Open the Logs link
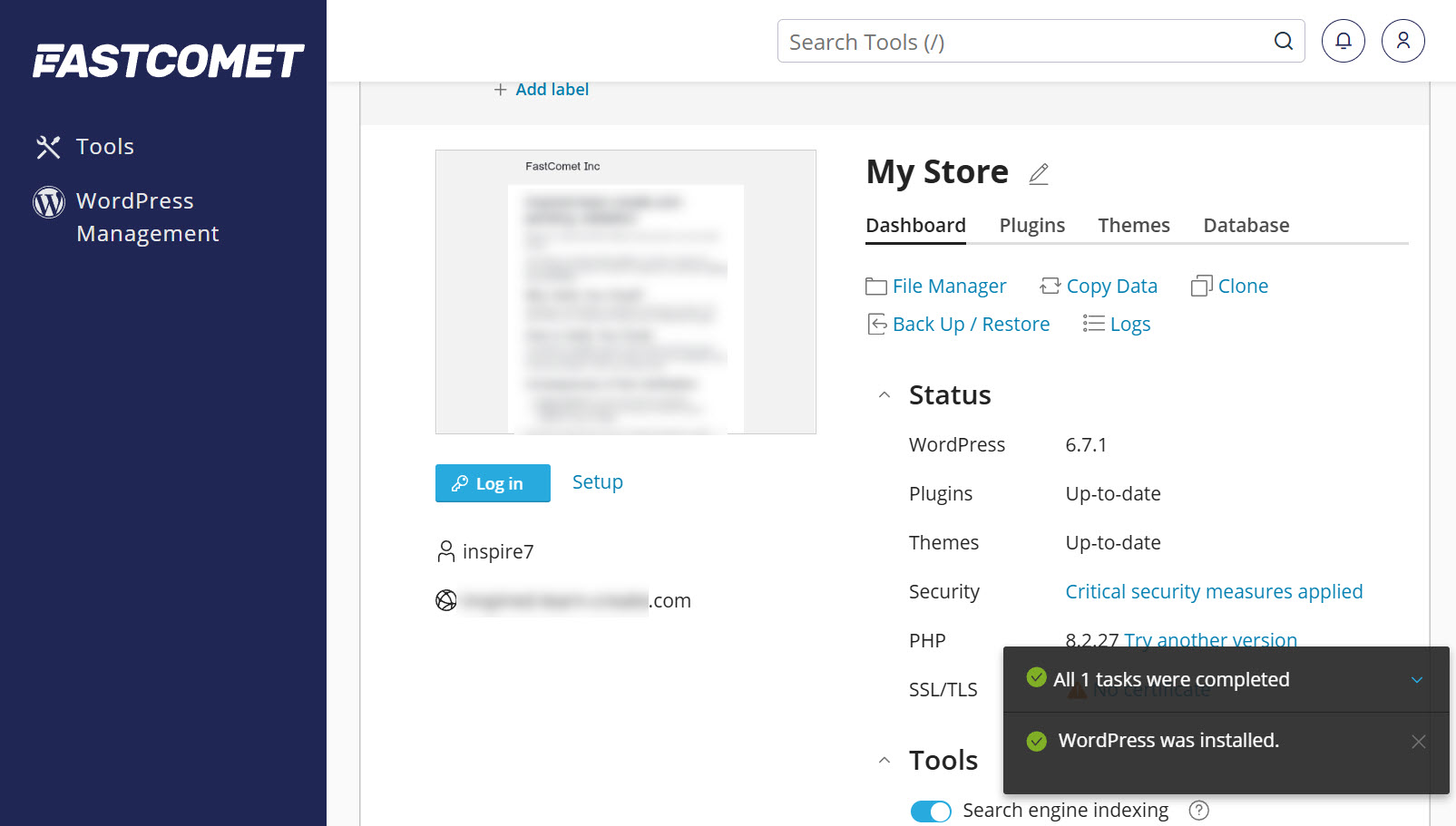Image resolution: width=1456 pixels, height=826 pixels. click(1130, 325)
